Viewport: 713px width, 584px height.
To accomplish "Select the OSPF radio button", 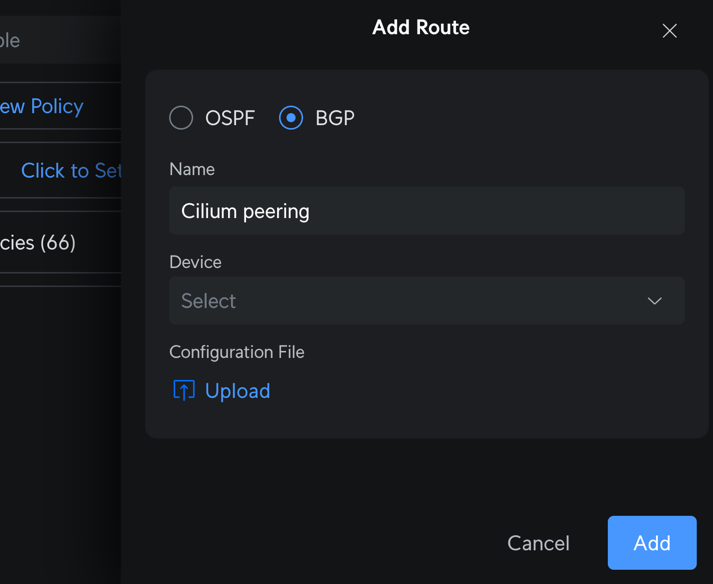I will pos(181,118).
